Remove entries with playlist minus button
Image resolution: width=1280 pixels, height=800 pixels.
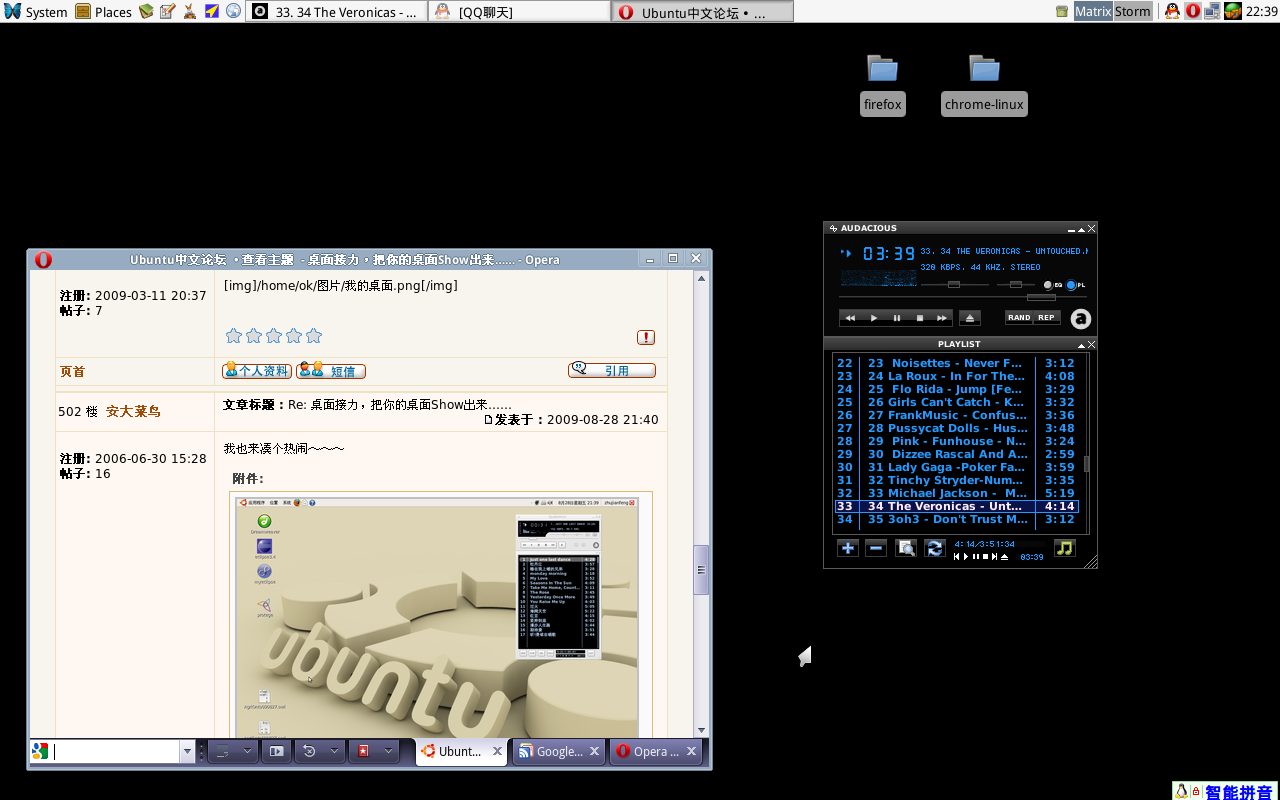876,548
